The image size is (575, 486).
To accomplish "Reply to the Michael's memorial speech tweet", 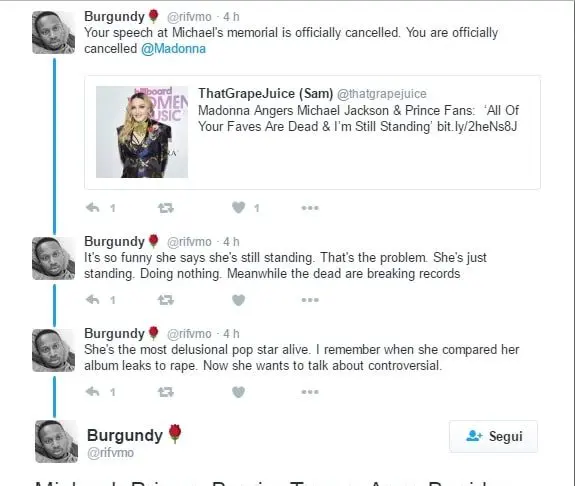I will (93, 208).
